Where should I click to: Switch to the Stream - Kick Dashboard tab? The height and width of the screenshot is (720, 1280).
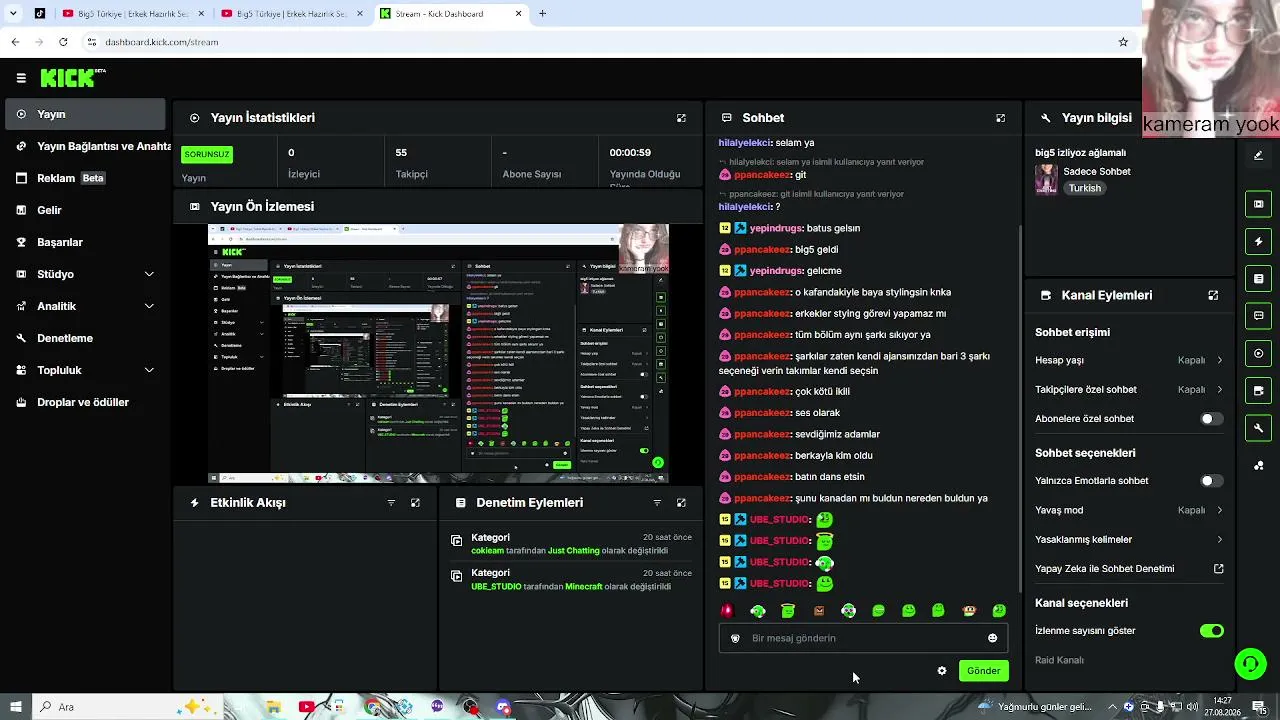pos(451,14)
